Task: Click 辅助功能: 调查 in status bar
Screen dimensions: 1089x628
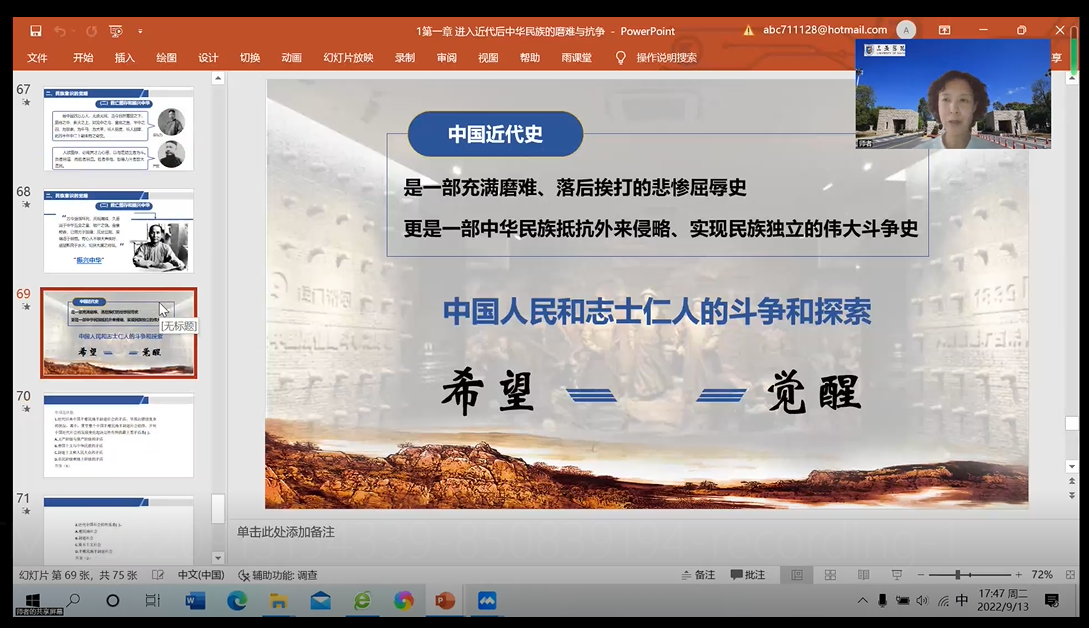Action: click(x=278, y=575)
